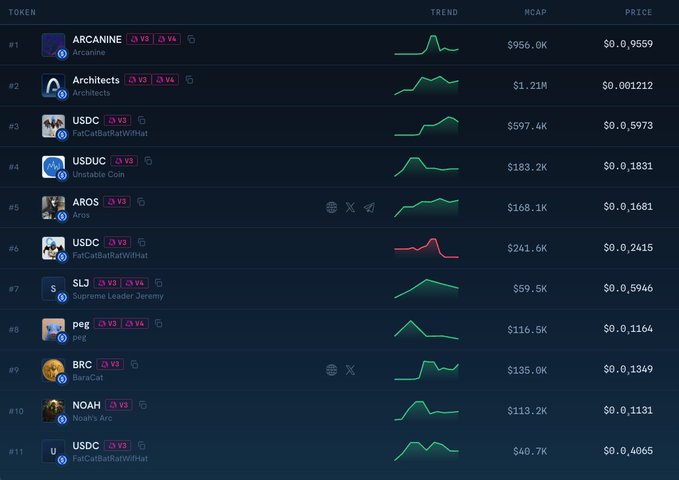Click the SLJ letter avatar
The height and width of the screenshot is (480, 679).
53,289
